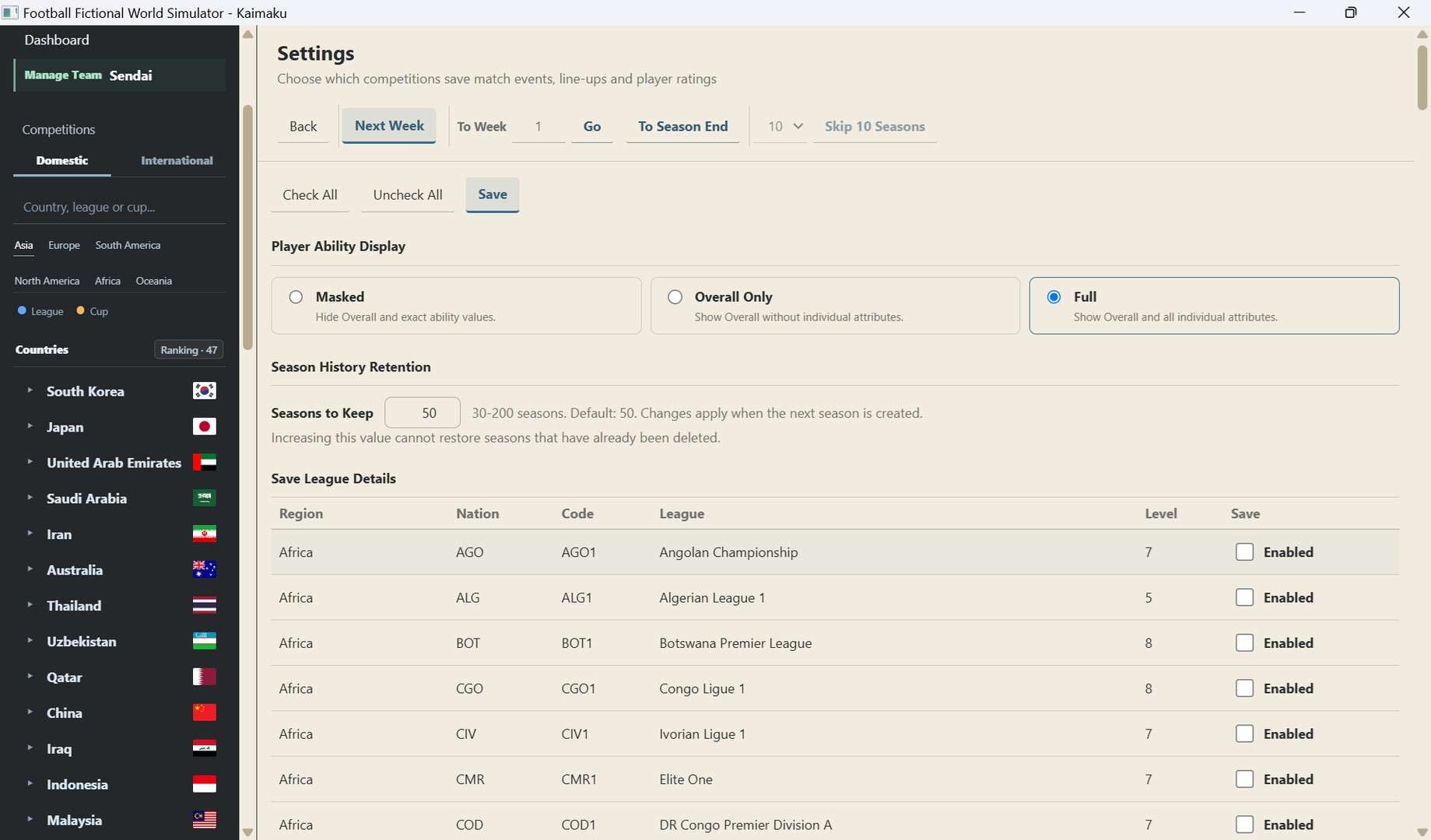This screenshot has width=1431, height=840.
Task: Expand Saudi Arabia country tree
Action: pos(30,498)
